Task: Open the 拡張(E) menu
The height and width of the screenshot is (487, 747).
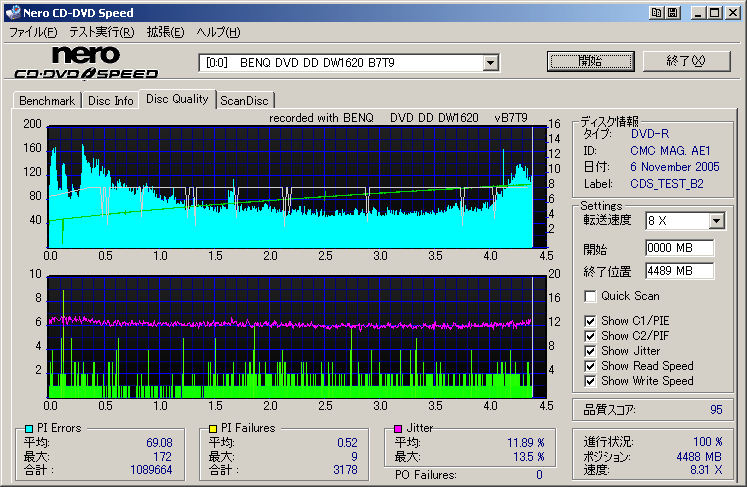Action: pyautogui.click(x=165, y=32)
